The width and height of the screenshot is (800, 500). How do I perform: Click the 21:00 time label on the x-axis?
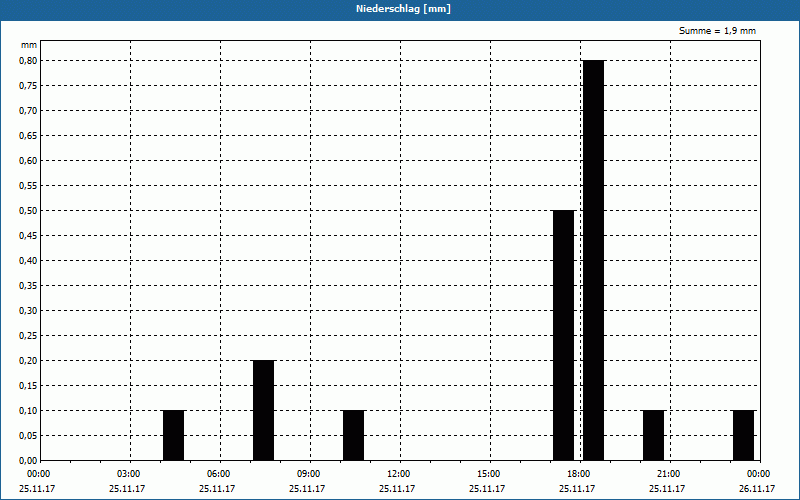point(669,474)
